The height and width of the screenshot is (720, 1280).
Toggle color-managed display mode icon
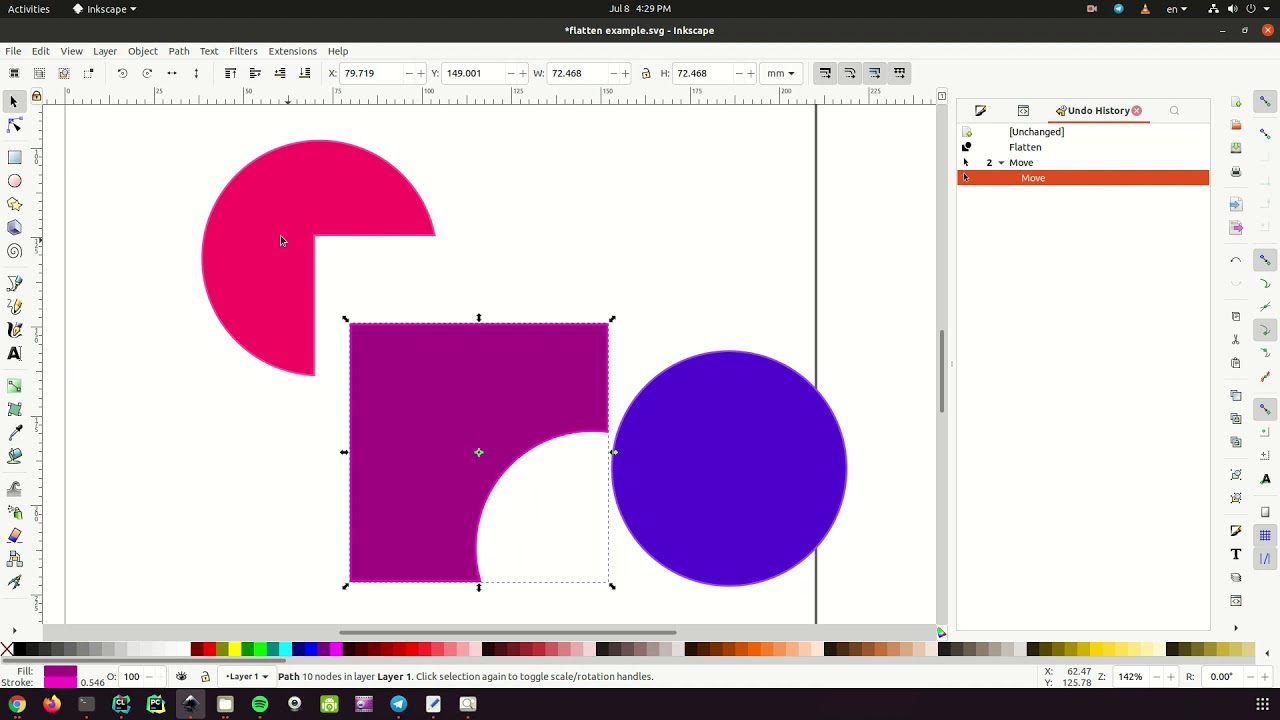coord(941,632)
